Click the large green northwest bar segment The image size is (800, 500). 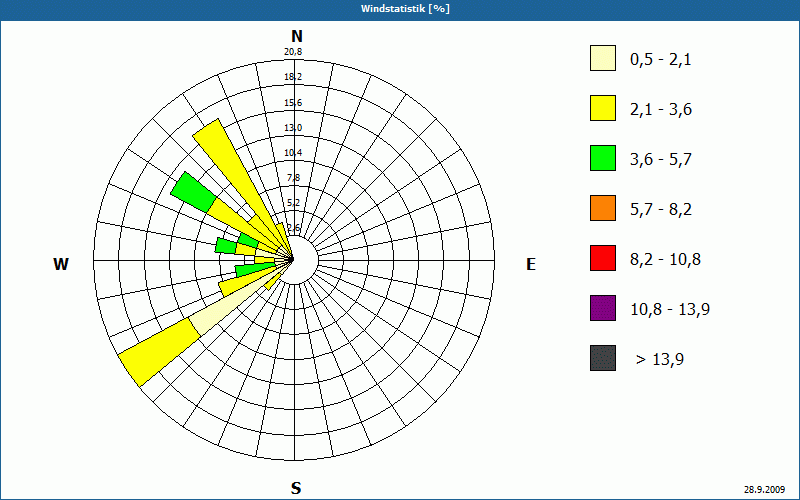click(x=193, y=192)
